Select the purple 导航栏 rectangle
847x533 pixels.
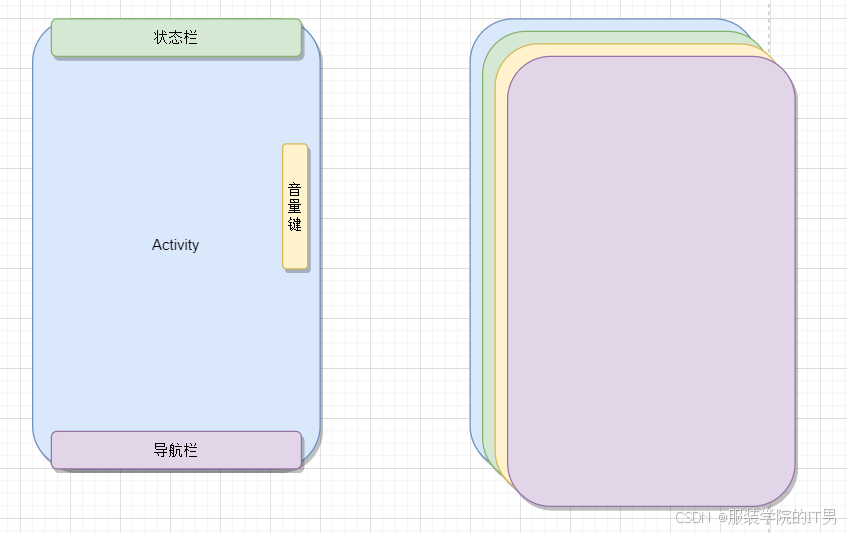click(x=176, y=450)
